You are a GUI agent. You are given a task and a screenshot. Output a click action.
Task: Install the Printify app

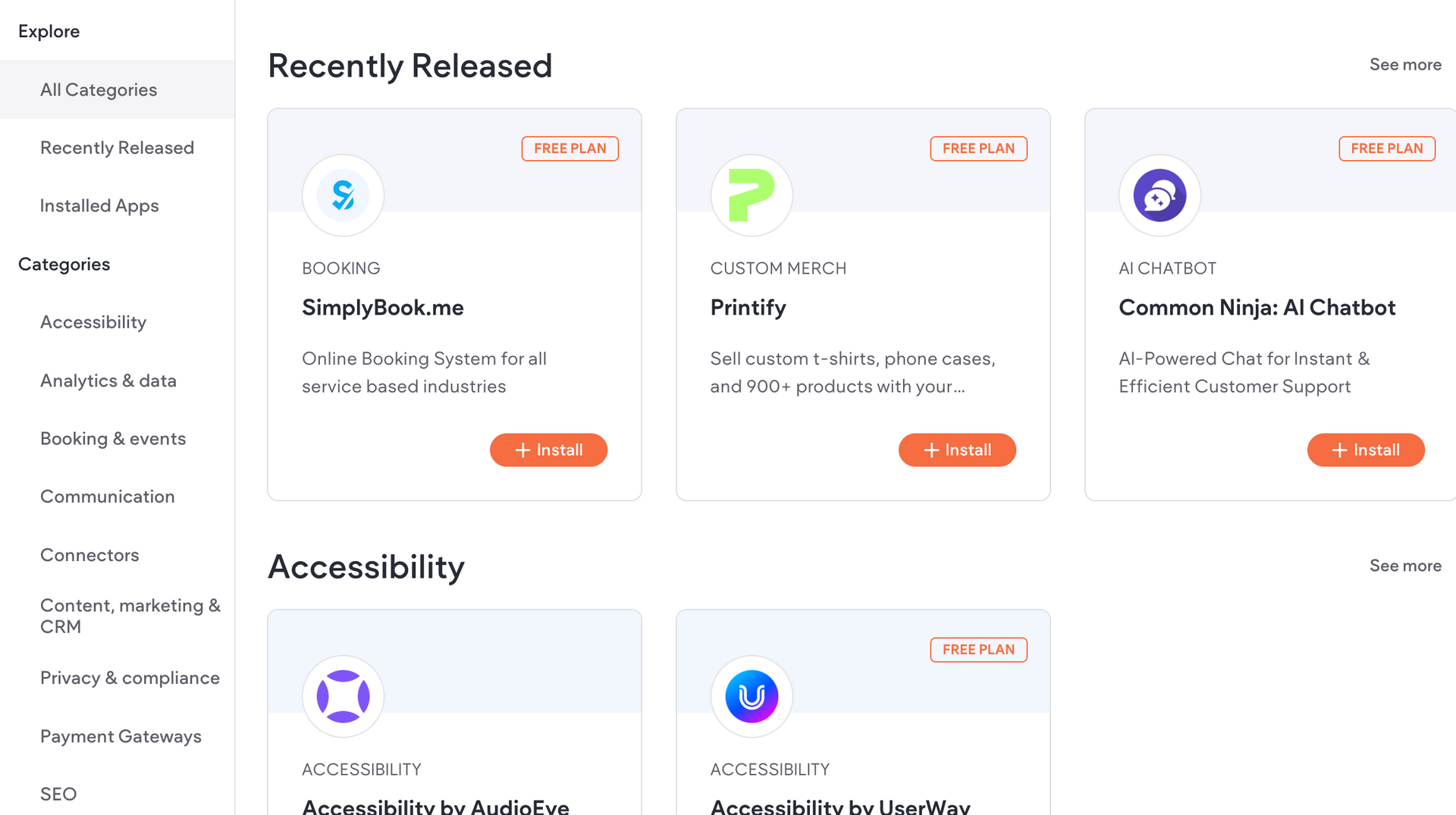pyautogui.click(x=957, y=450)
